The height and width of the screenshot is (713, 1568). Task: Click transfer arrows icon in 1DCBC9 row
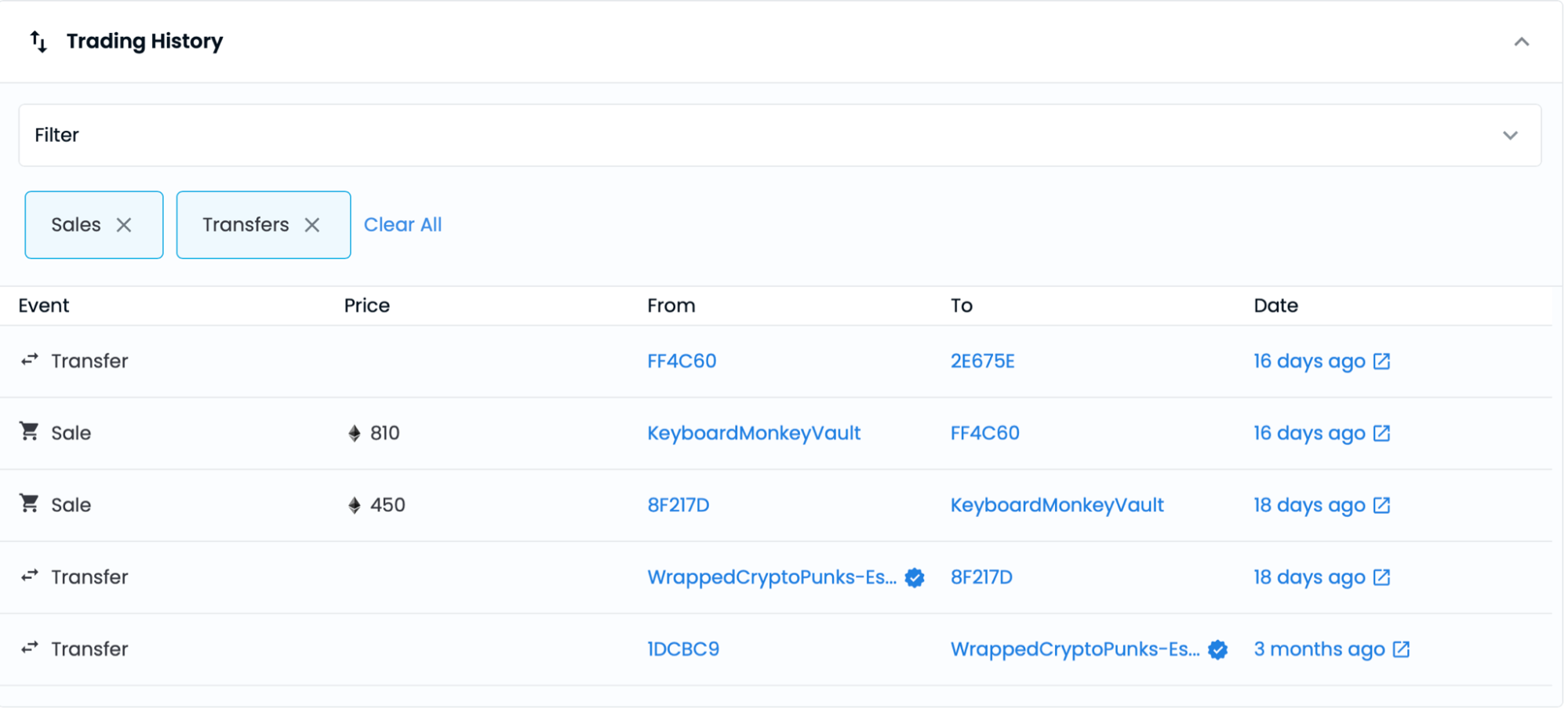[x=30, y=648]
